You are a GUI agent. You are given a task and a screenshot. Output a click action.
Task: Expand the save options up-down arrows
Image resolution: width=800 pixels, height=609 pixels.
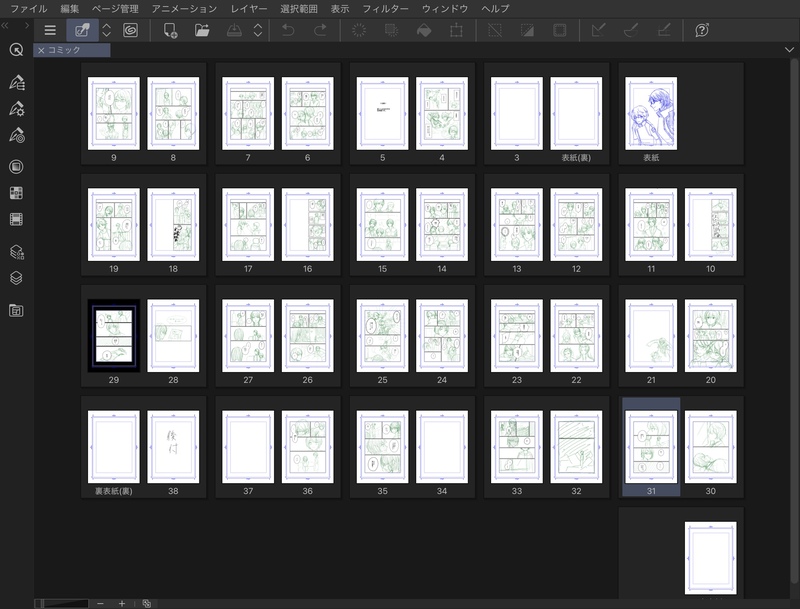258,31
